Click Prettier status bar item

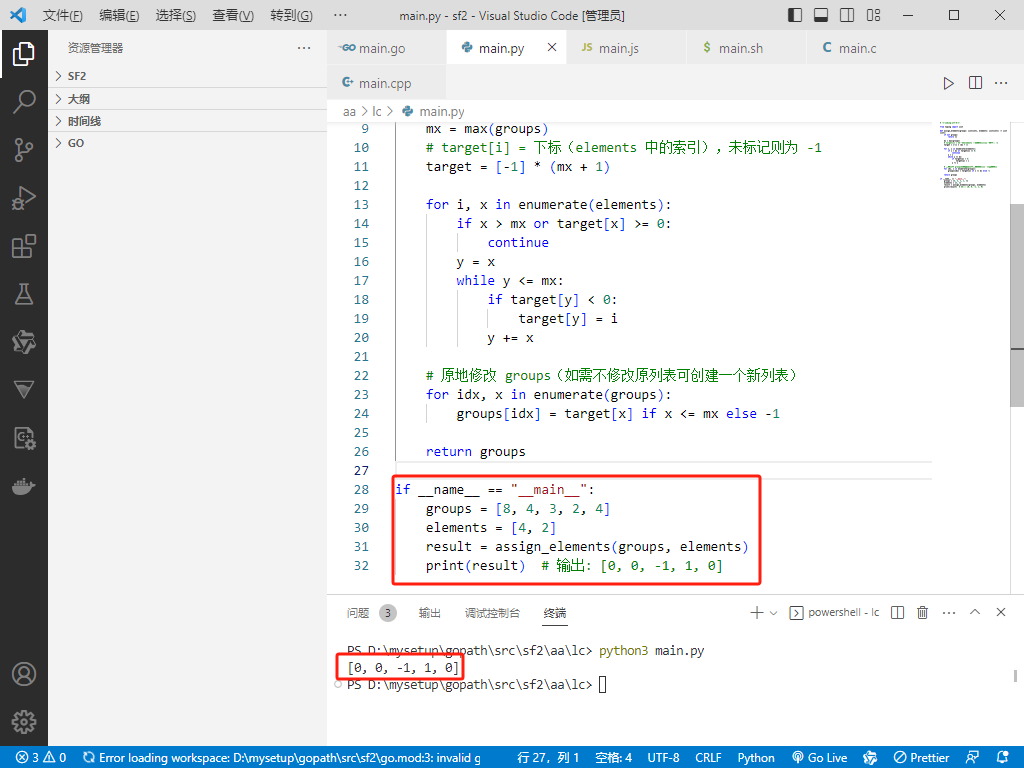pos(921,758)
